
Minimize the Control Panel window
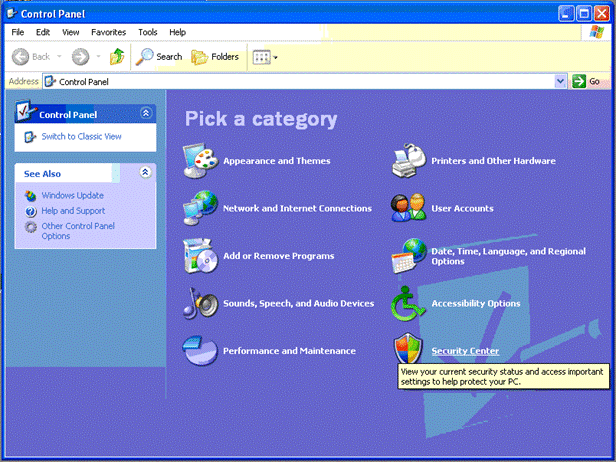coord(566,14)
